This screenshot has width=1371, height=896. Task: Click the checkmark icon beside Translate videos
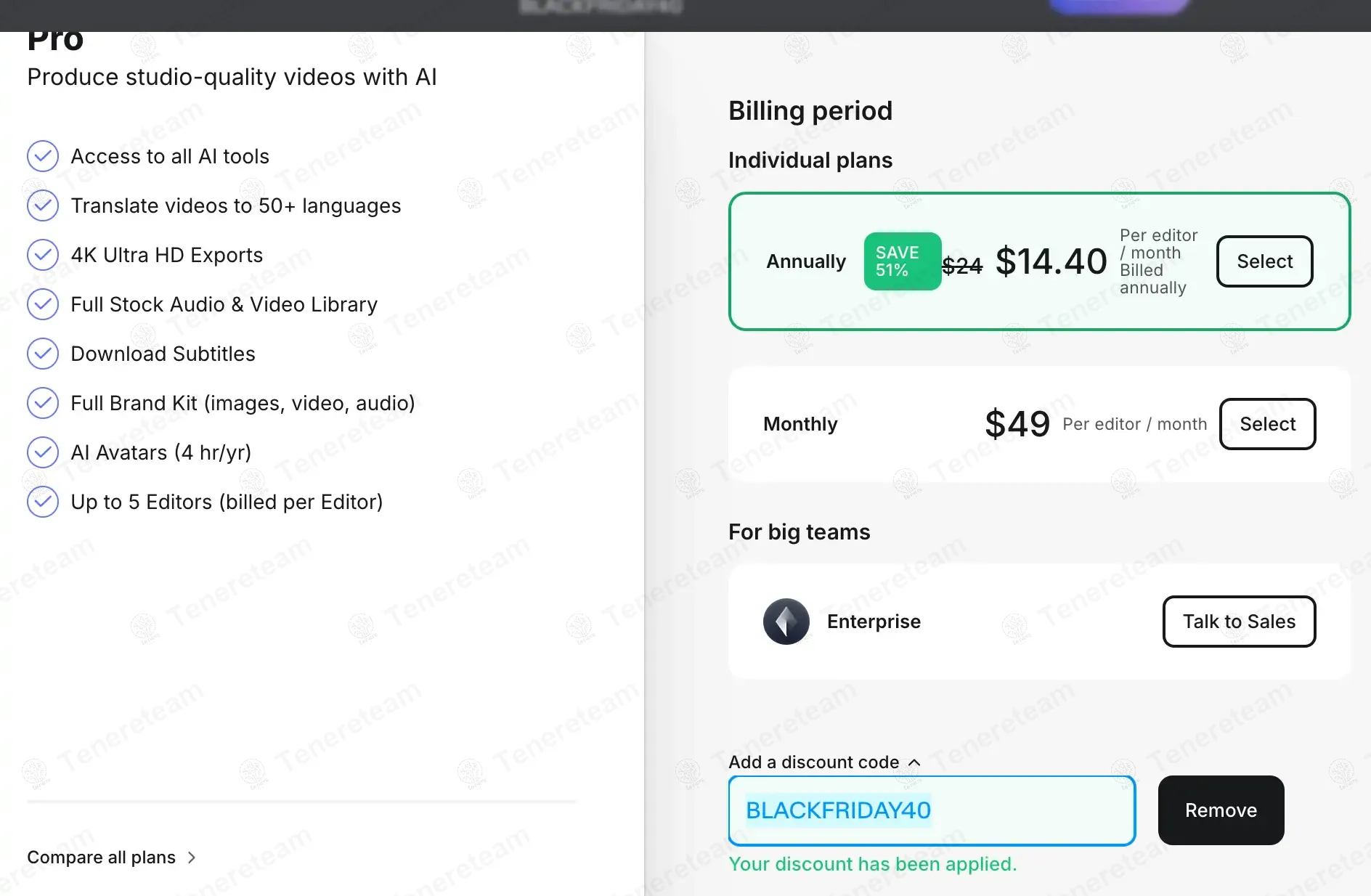tap(43, 205)
